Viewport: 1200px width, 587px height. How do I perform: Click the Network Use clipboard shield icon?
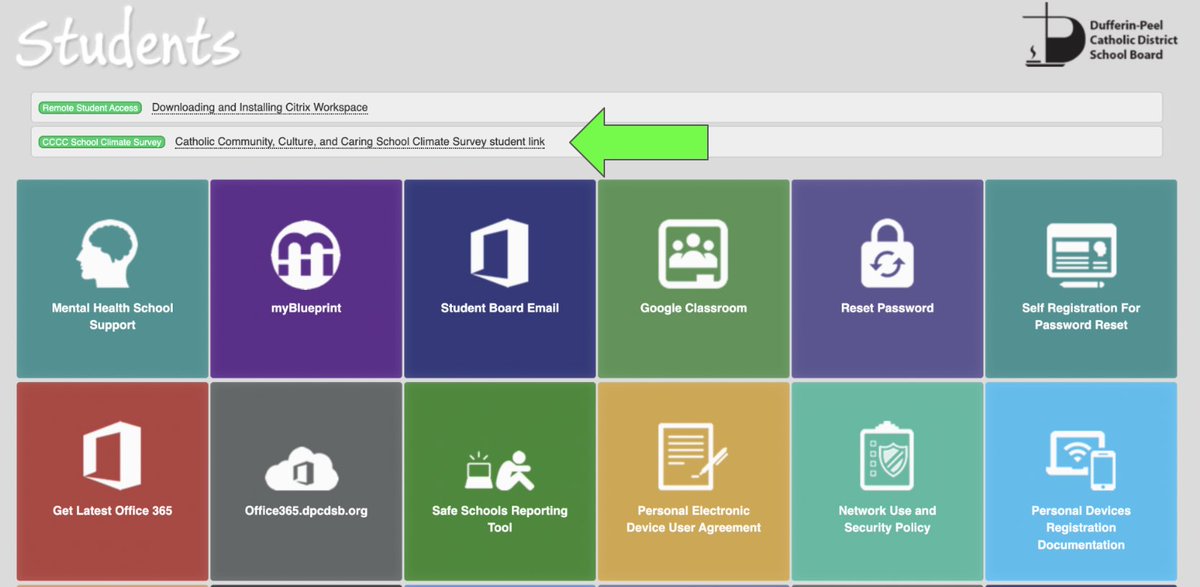[x=887, y=456]
